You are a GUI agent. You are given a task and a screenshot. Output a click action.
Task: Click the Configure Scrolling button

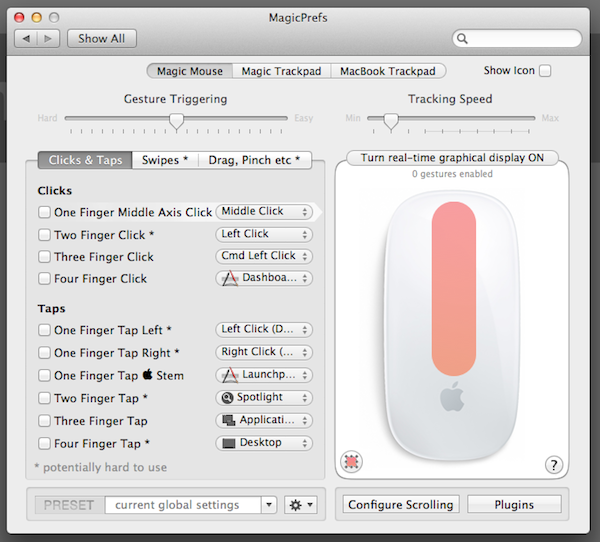click(401, 504)
